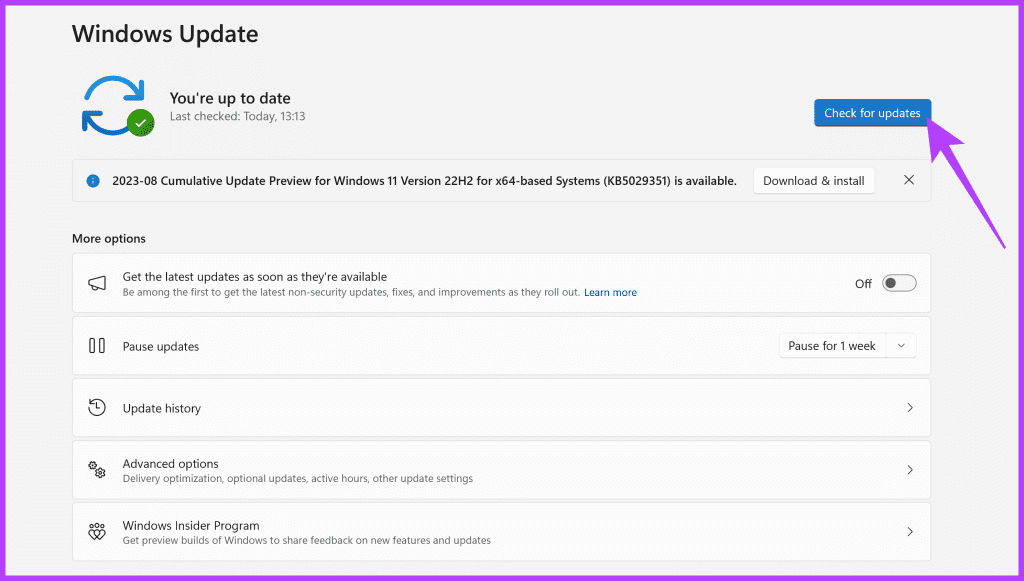Viewport: 1024px width, 581px height.
Task: Click Pause for 1 week button
Action: [x=831, y=346]
